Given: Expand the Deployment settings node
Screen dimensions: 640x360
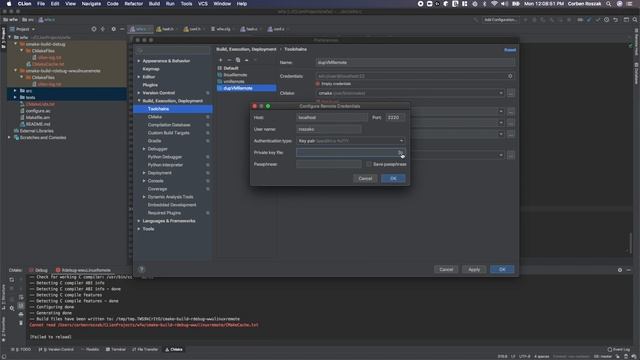Looking at the screenshot, I should coord(144,173).
